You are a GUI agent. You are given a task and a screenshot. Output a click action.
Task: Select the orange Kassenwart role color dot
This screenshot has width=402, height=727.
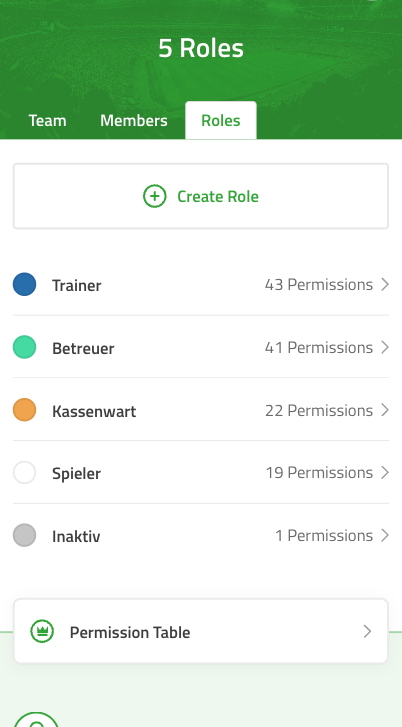point(25,410)
